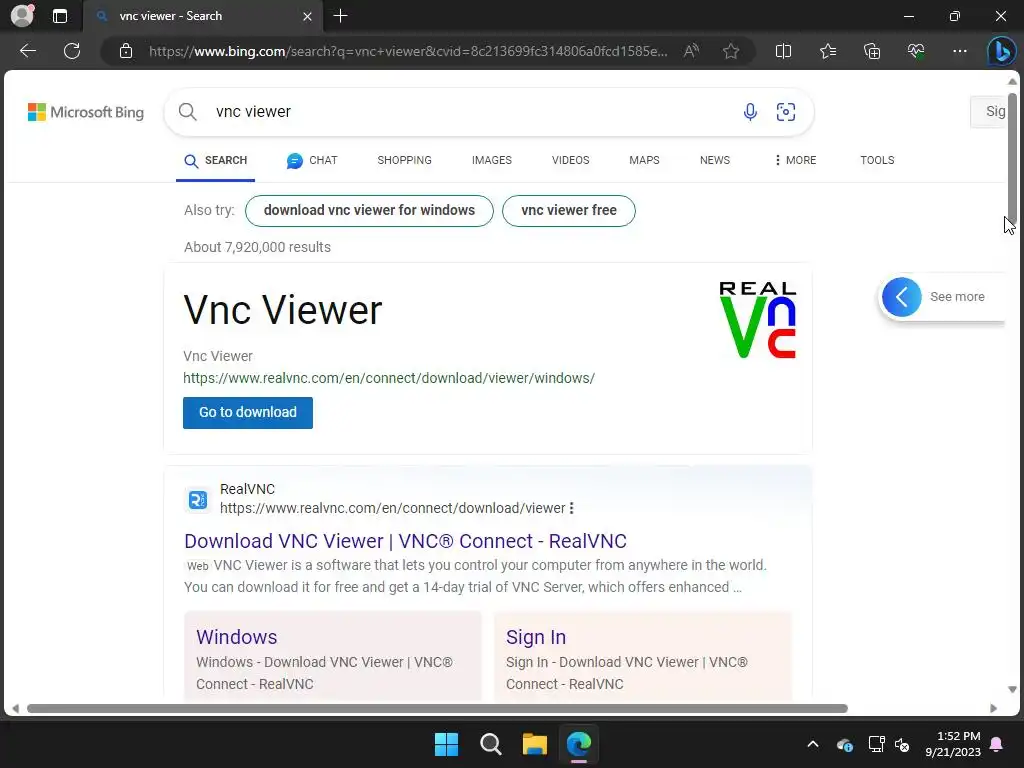Click the partially visible Sign in button
The width and height of the screenshot is (1024, 768).
click(x=989, y=112)
